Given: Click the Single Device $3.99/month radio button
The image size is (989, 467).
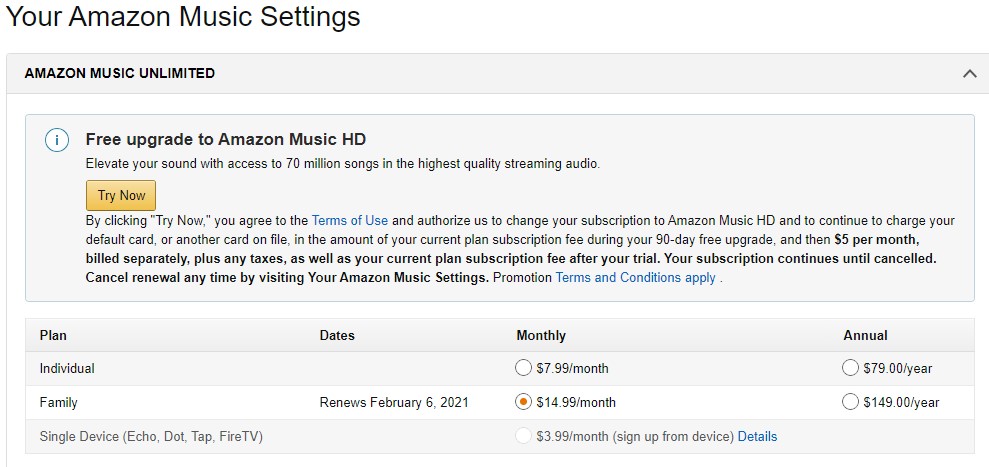Looking at the screenshot, I should (524, 436).
